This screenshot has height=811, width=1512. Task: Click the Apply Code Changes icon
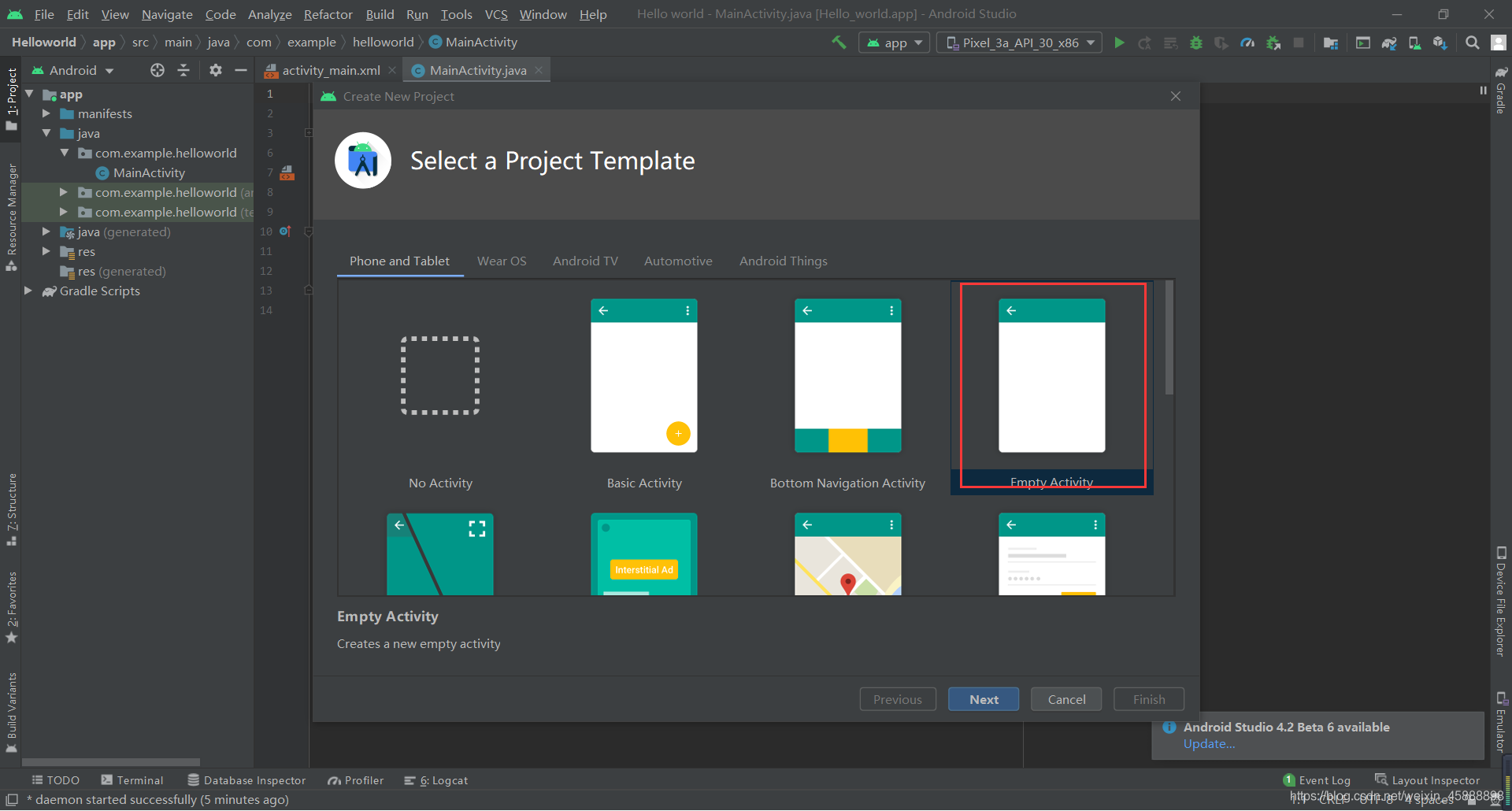tap(1171, 43)
